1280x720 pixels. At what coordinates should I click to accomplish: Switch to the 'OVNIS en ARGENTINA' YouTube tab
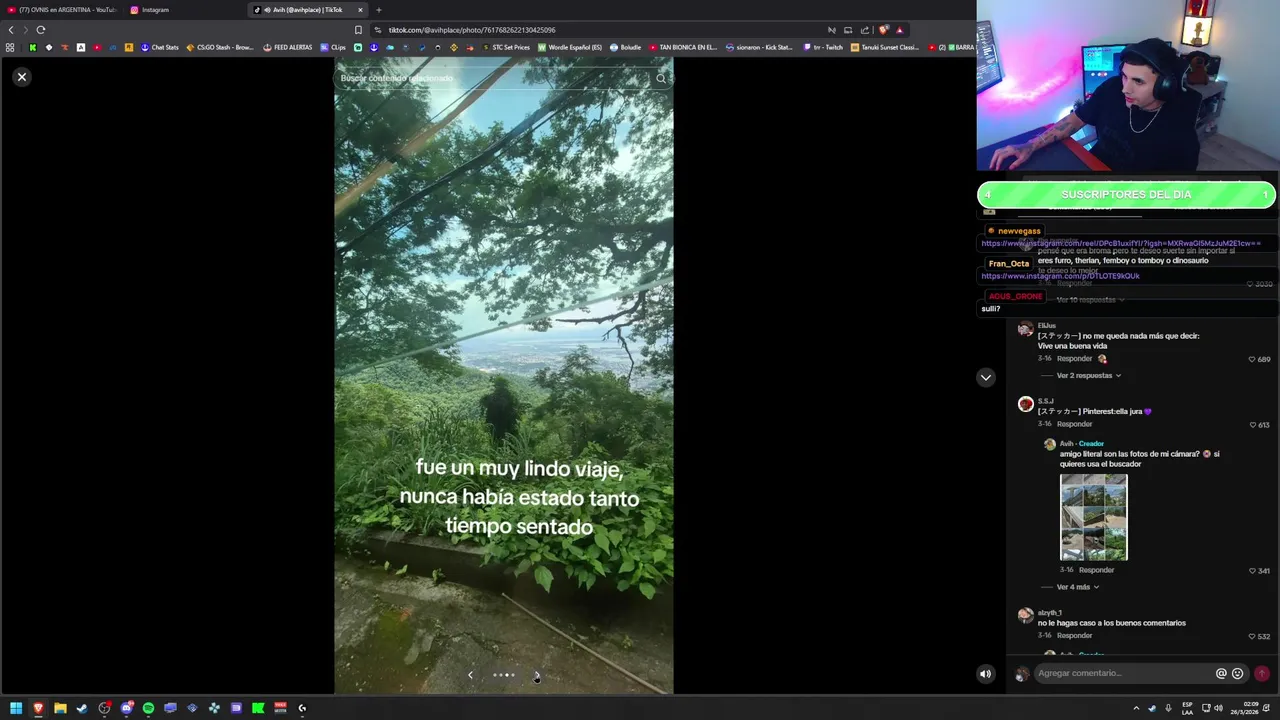point(62,10)
